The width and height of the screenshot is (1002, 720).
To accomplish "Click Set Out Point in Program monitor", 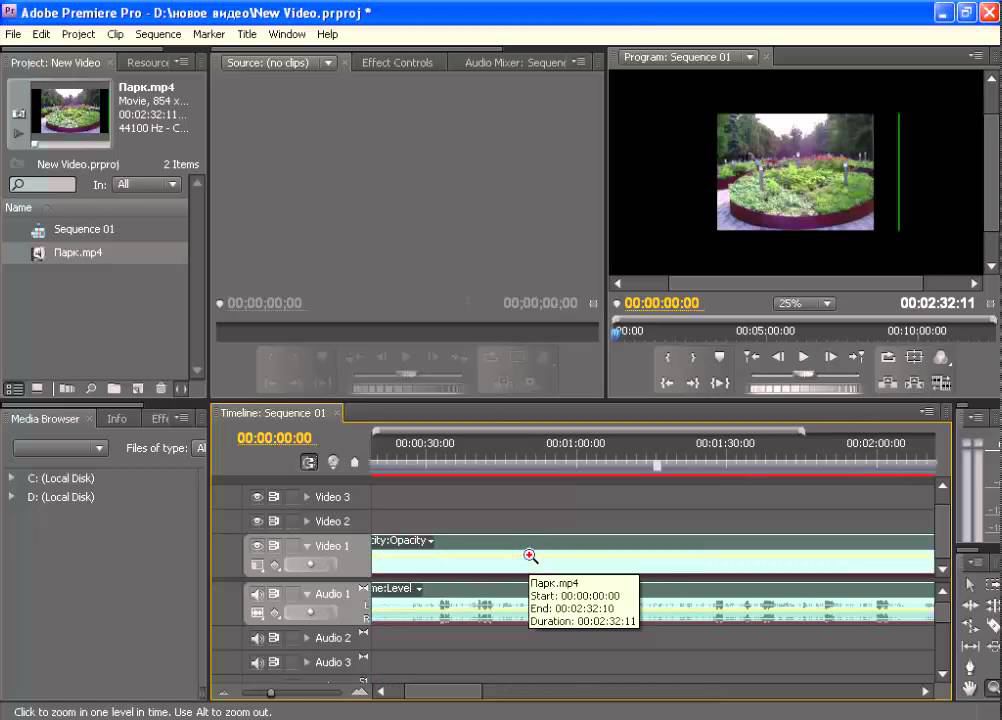I will click(x=693, y=357).
